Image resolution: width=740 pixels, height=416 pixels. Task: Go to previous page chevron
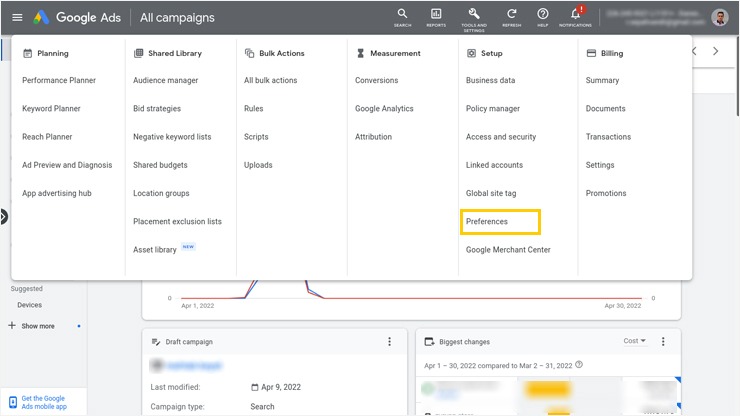(x=694, y=51)
